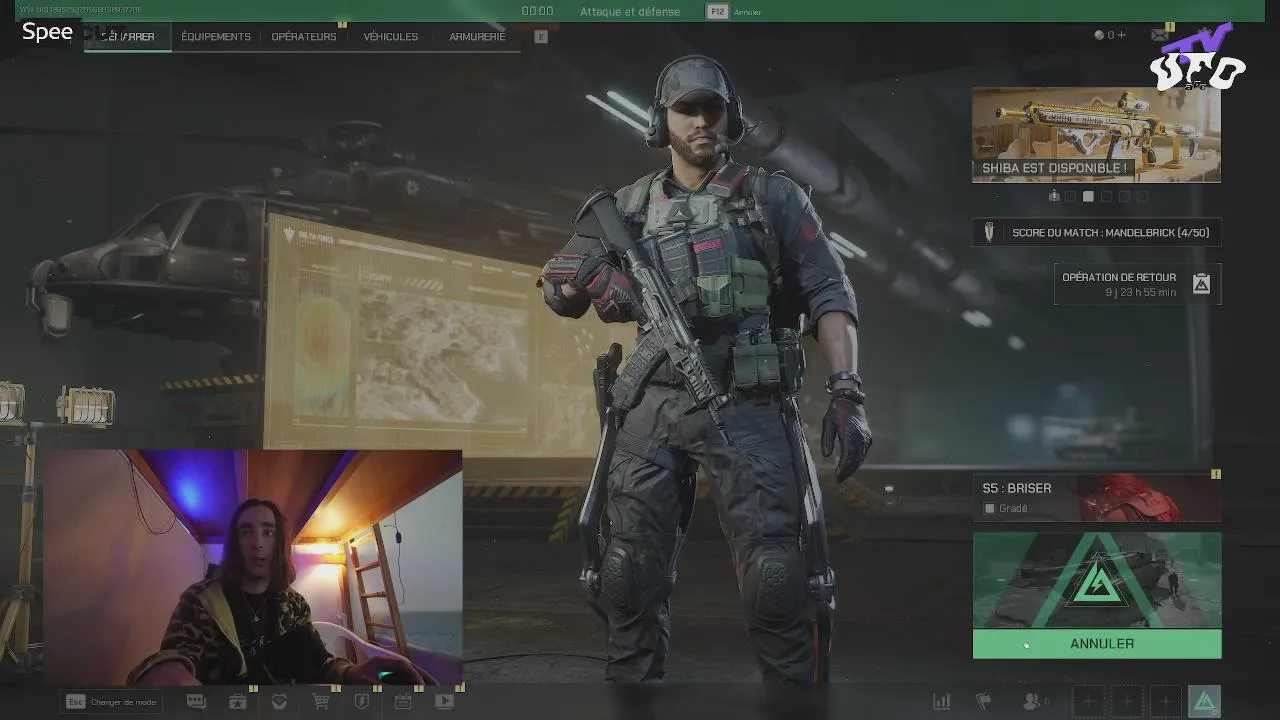Switch to the DÉMARRER tab
The height and width of the screenshot is (720, 1280).
(127, 36)
